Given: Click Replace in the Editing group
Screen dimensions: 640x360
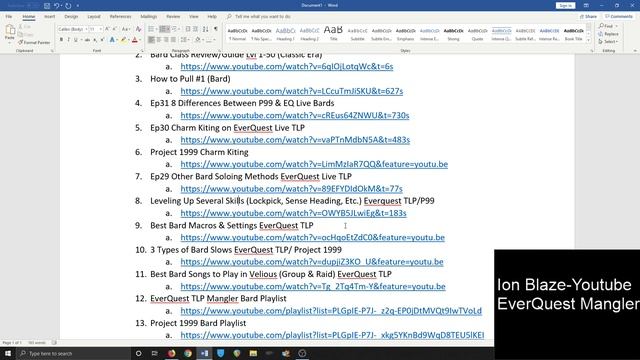Looking at the screenshot, I should click(x=608, y=34).
